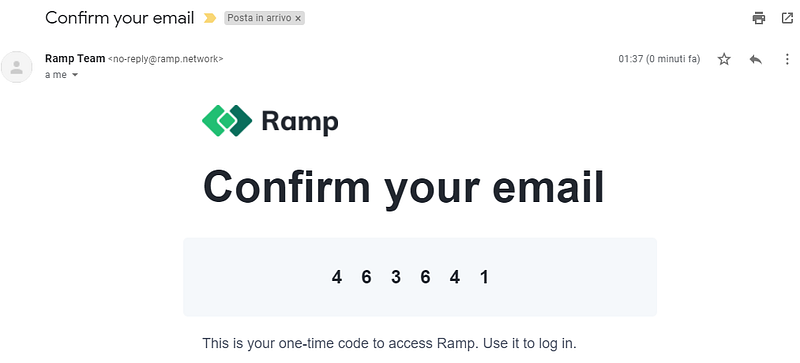Click the one-time code description text
Image resolution: width=800 pixels, height=363 pixels.
point(389,343)
